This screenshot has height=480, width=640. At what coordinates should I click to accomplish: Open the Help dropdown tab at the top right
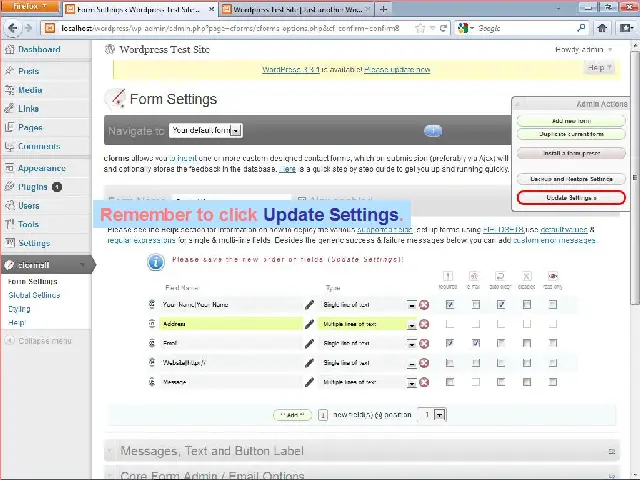599,68
